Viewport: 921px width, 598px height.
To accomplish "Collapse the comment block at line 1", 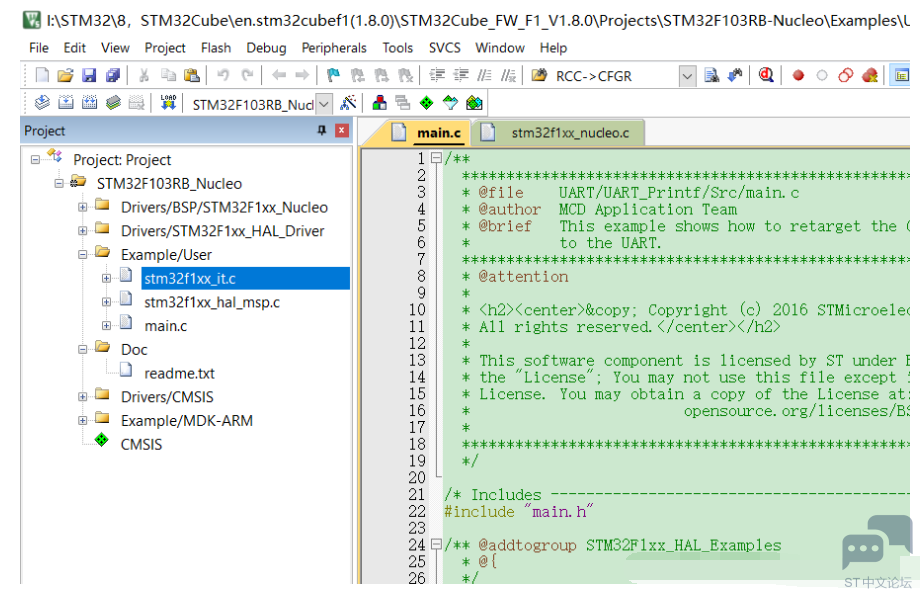I will tap(436, 158).
